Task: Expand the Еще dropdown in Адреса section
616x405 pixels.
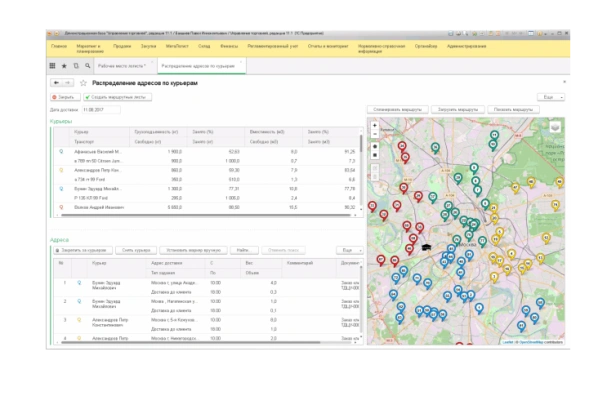Action: (x=349, y=249)
